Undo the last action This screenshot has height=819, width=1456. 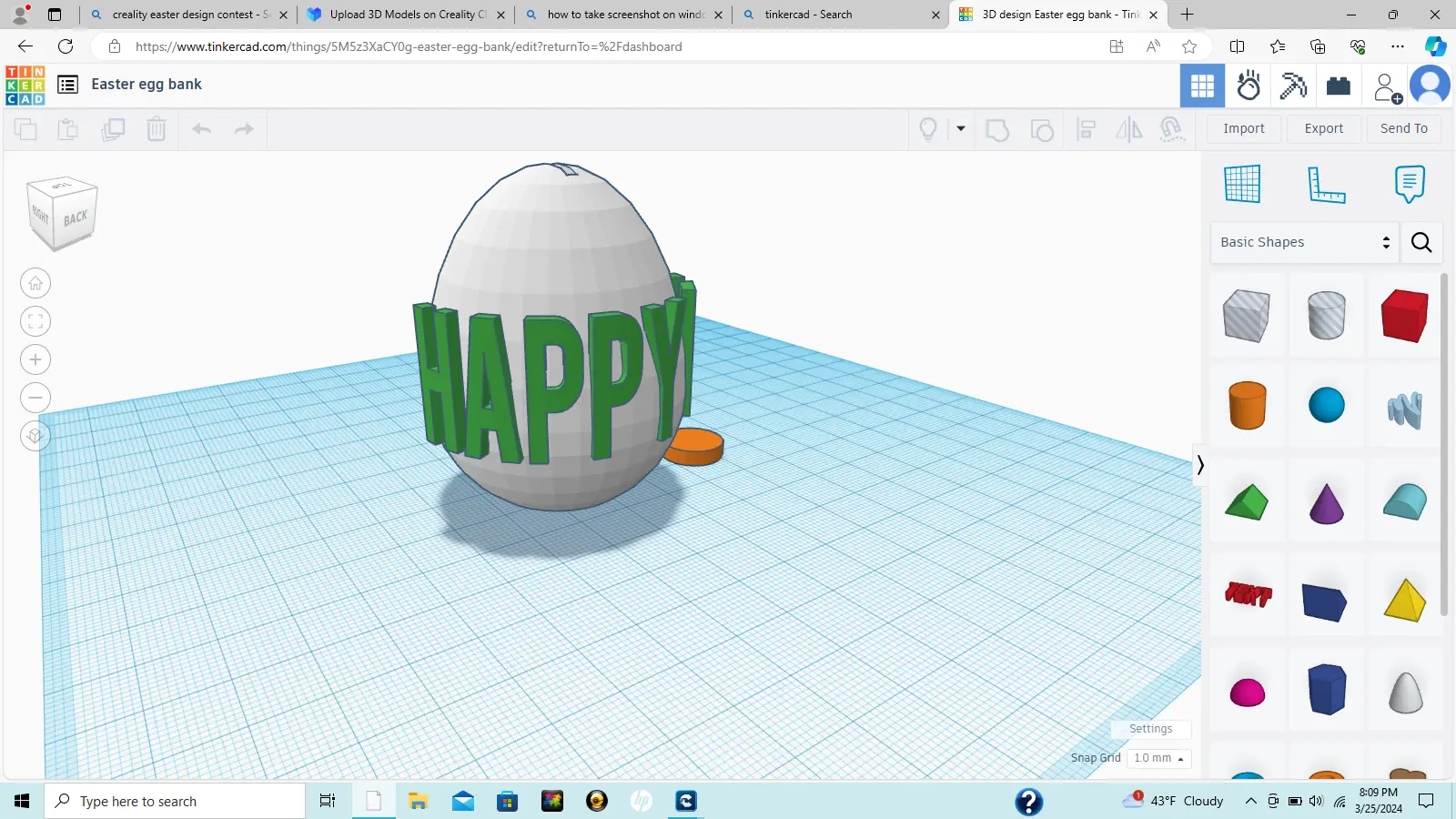201,128
